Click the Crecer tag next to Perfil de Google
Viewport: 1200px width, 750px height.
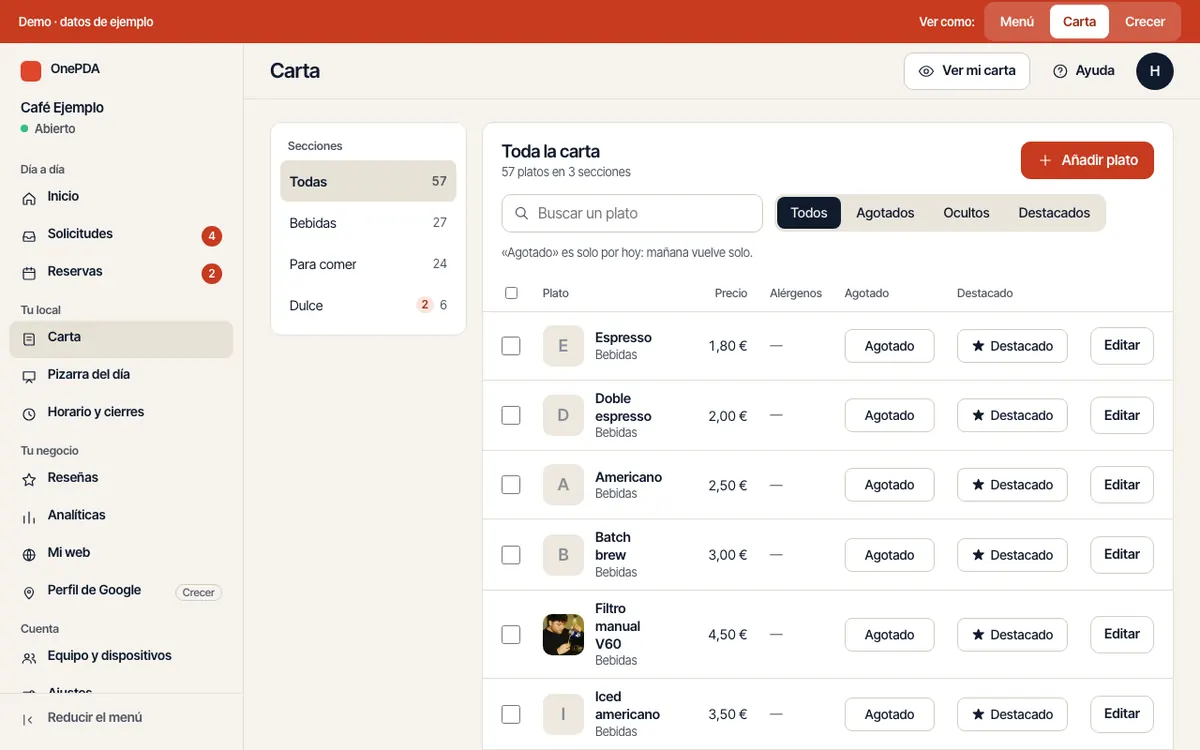click(x=198, y=593)
